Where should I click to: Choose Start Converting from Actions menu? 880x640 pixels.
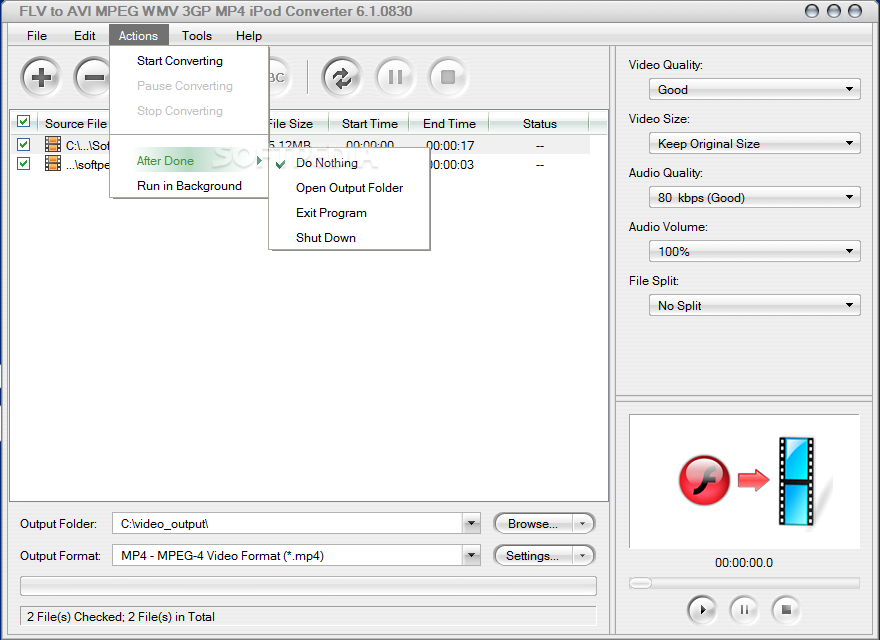coord(189,61)
